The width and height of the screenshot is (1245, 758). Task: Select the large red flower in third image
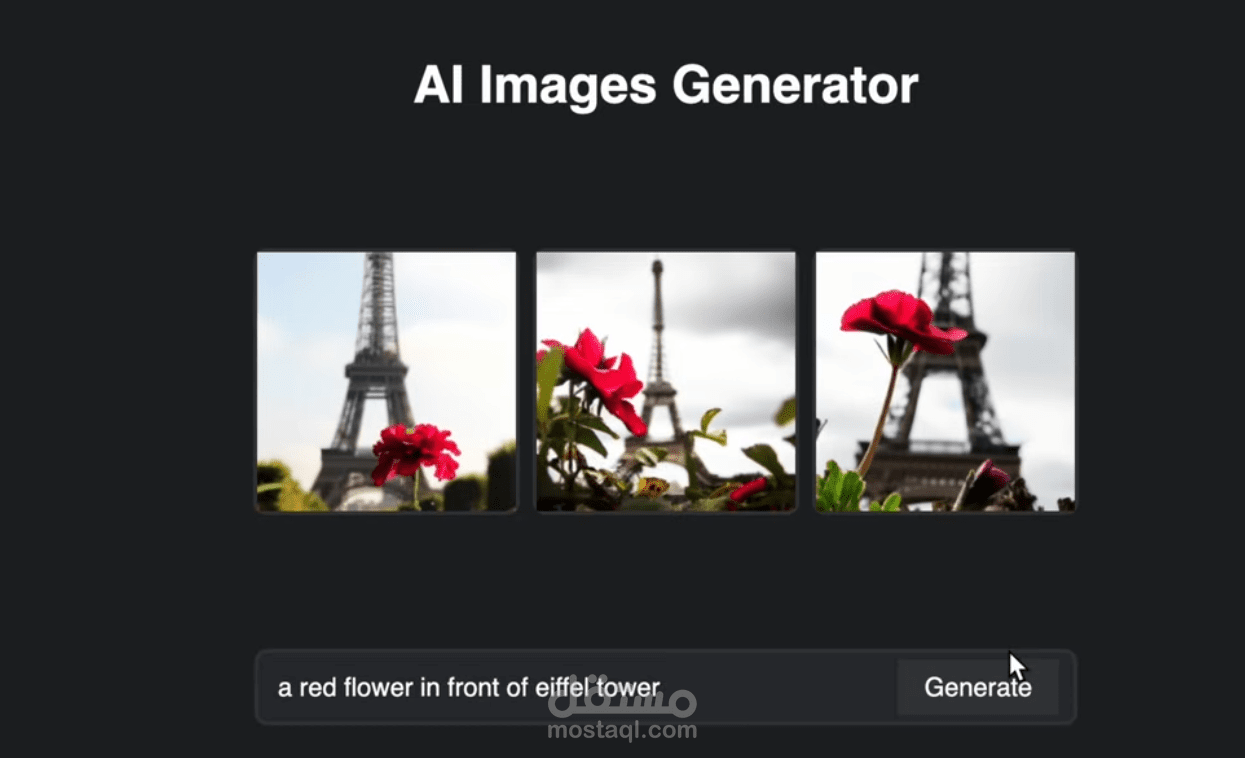(x=902, y=320)
